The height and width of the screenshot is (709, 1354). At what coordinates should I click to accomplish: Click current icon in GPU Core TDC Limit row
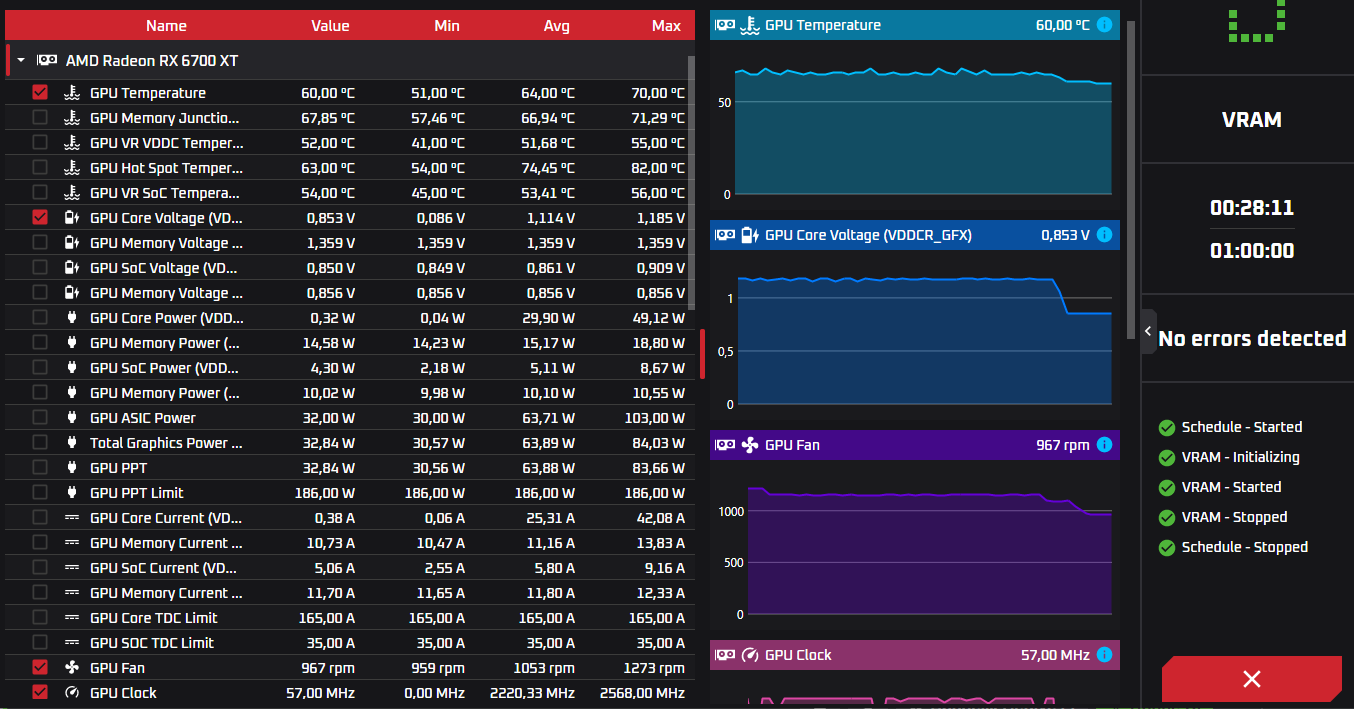point(71,618)
